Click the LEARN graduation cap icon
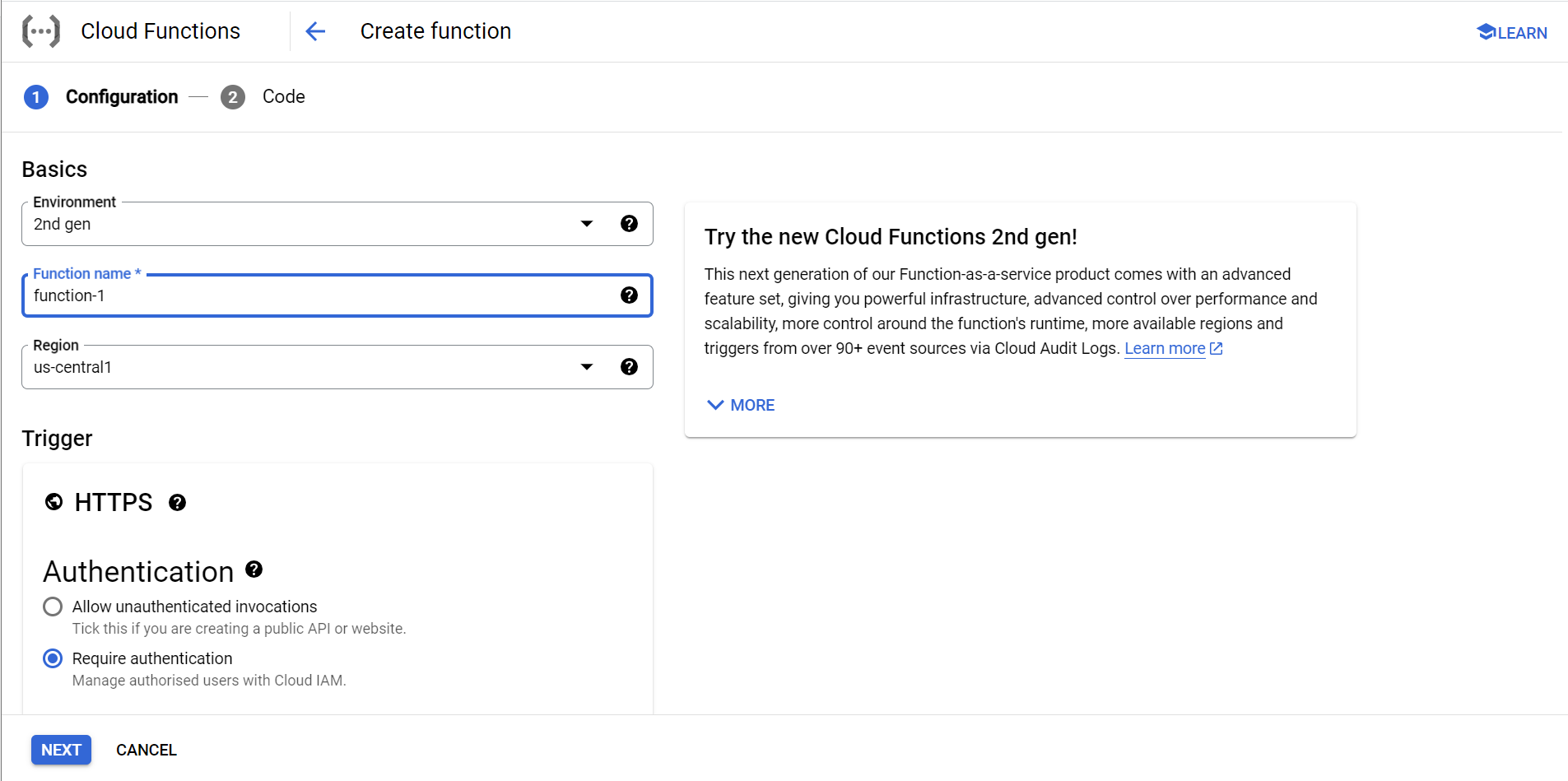Viewport: 1568px width, 781px height. click(x=1486, y=32)
